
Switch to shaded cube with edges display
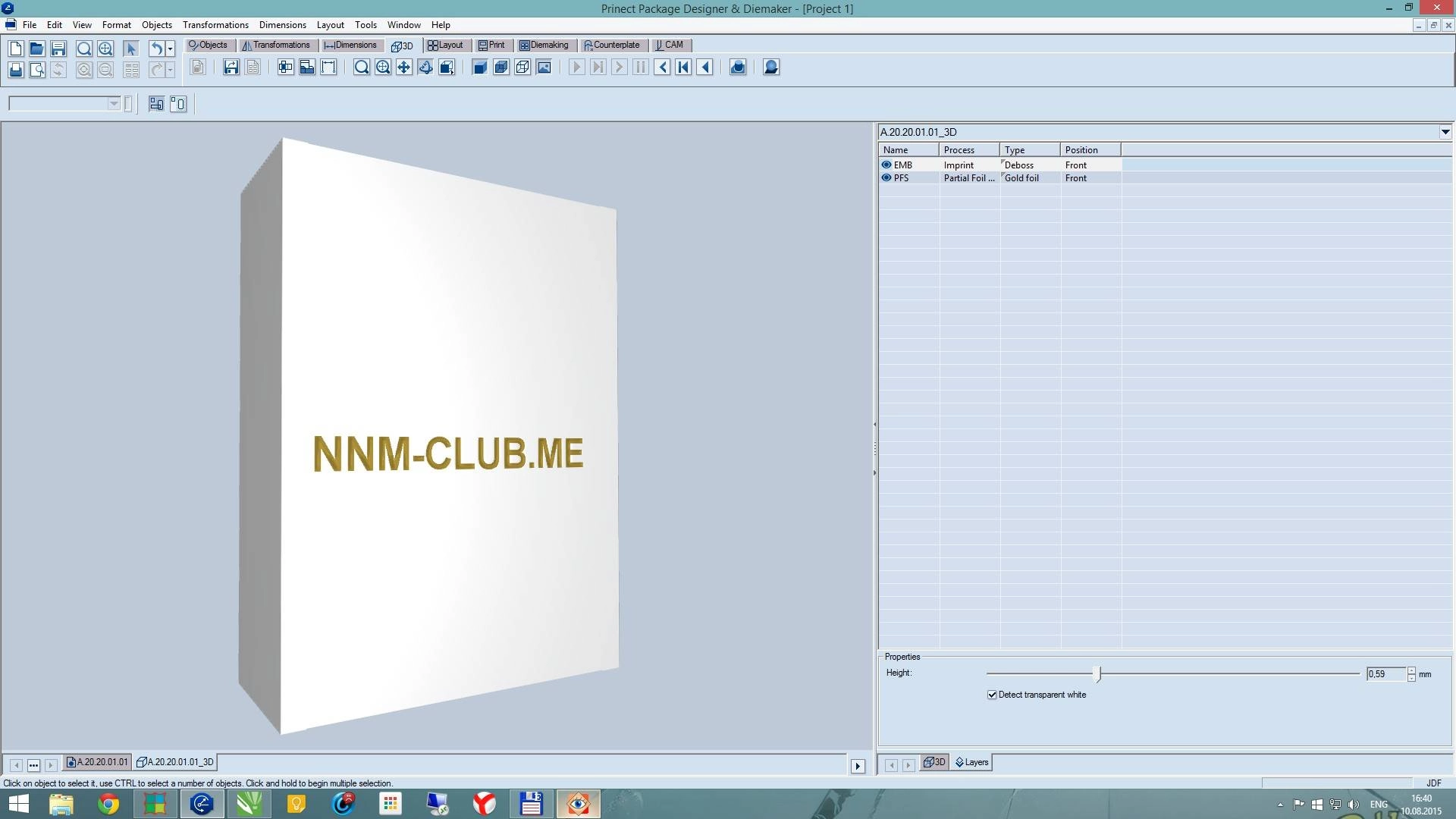click(501, 67)
